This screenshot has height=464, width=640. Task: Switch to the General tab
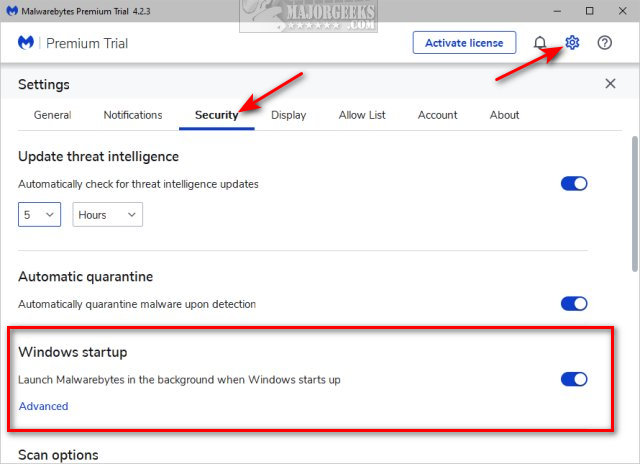pyautogui.click(x=52, y=115)
